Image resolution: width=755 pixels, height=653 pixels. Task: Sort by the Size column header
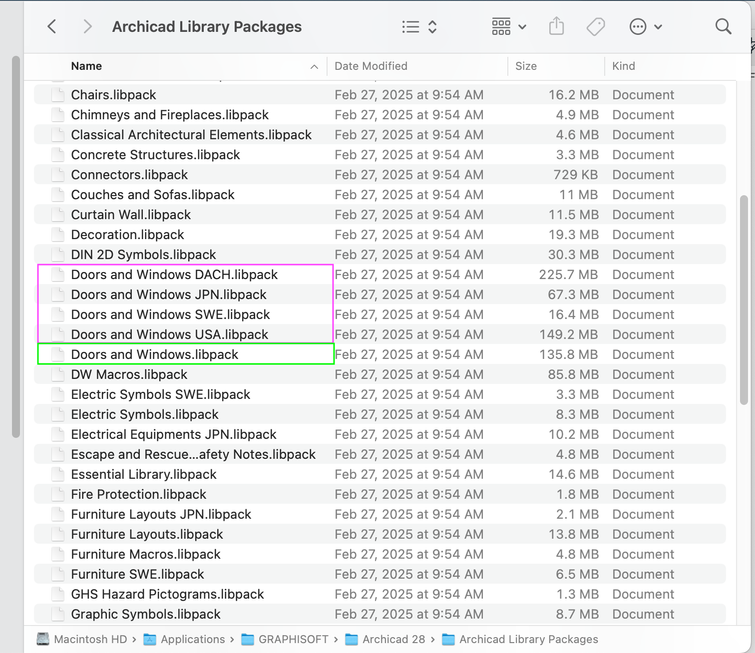(526, 66)
